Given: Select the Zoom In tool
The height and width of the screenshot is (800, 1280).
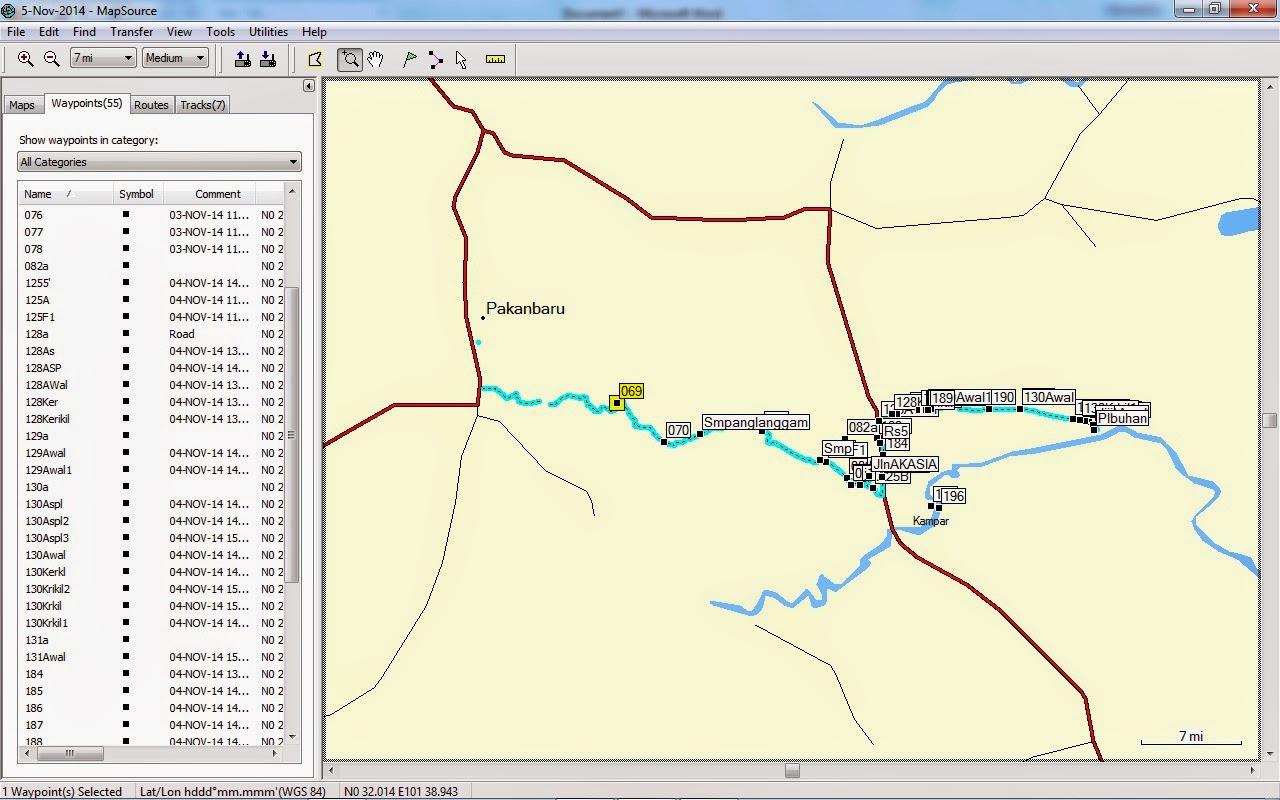Looking at the screenshot, I should (24, 58).
